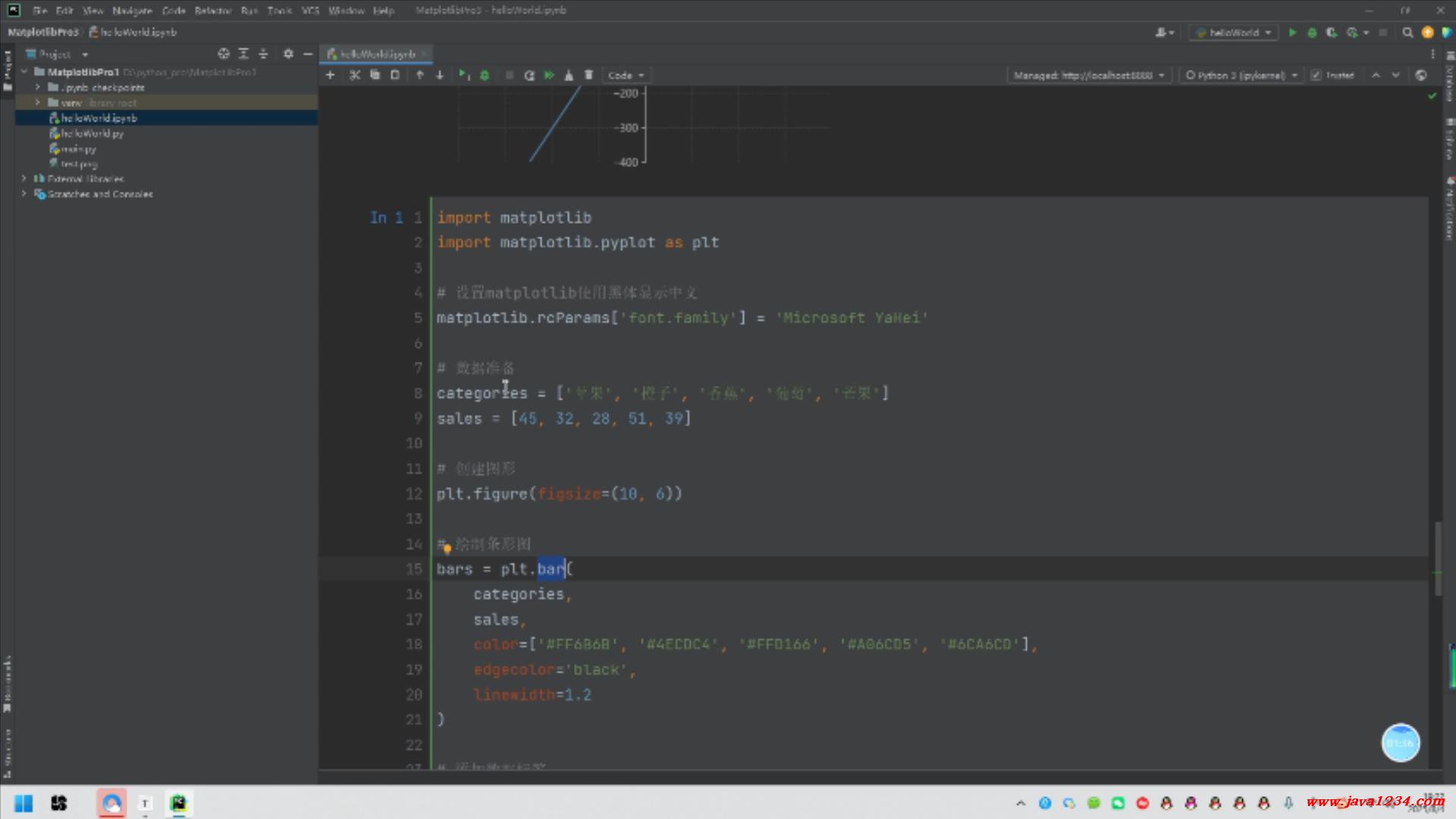Open main.py in project tree
The height and width of the screenshot is (819, 1456).
[78, 149]
